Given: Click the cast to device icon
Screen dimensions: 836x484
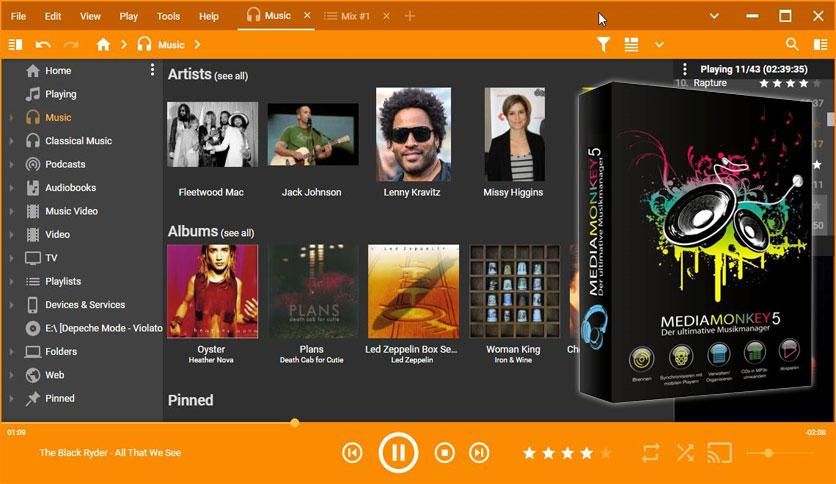Looking at the screenshot, I should 719,453.
